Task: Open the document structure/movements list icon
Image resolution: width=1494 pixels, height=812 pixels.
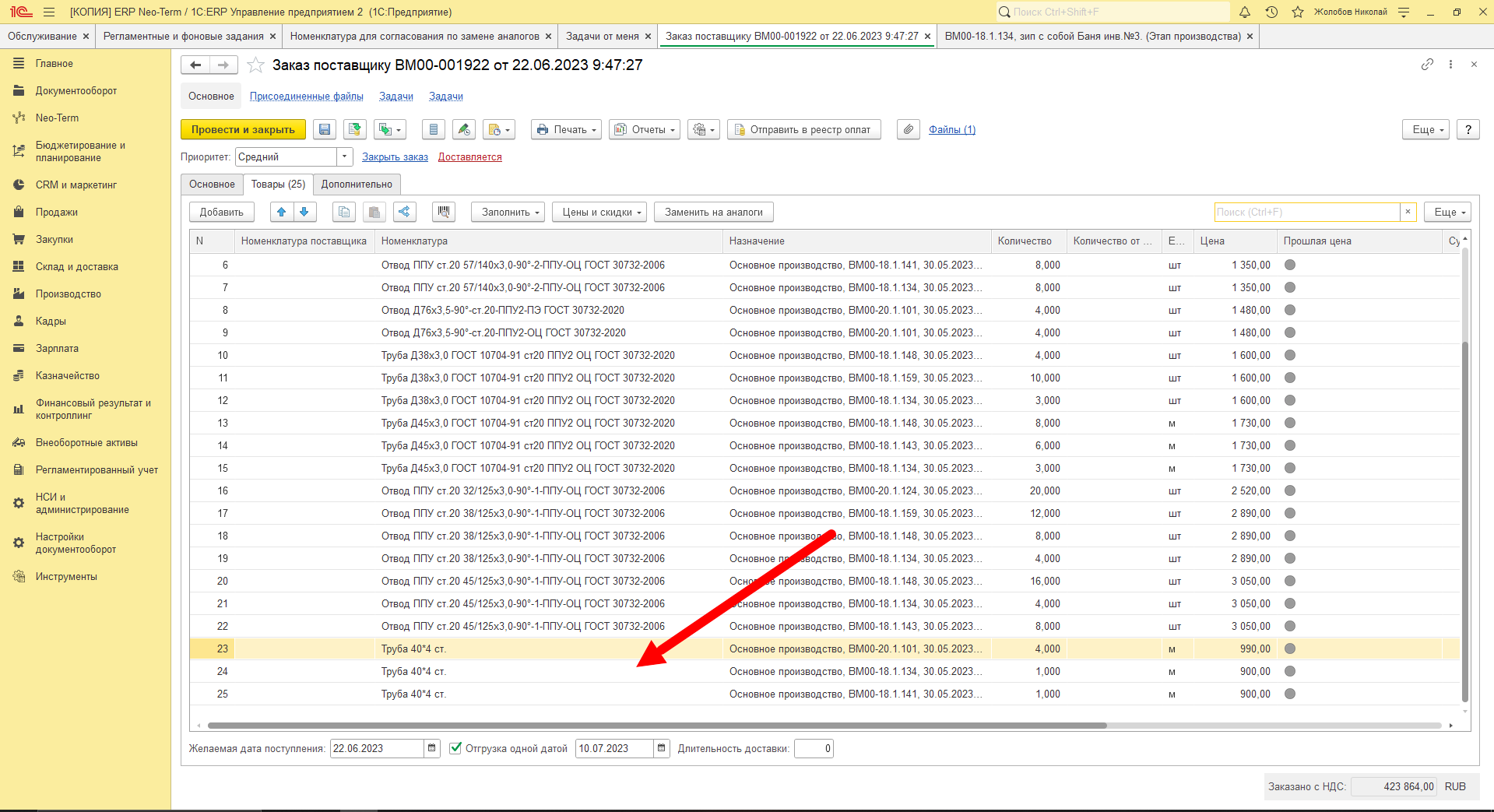Action: coord(434,129)
